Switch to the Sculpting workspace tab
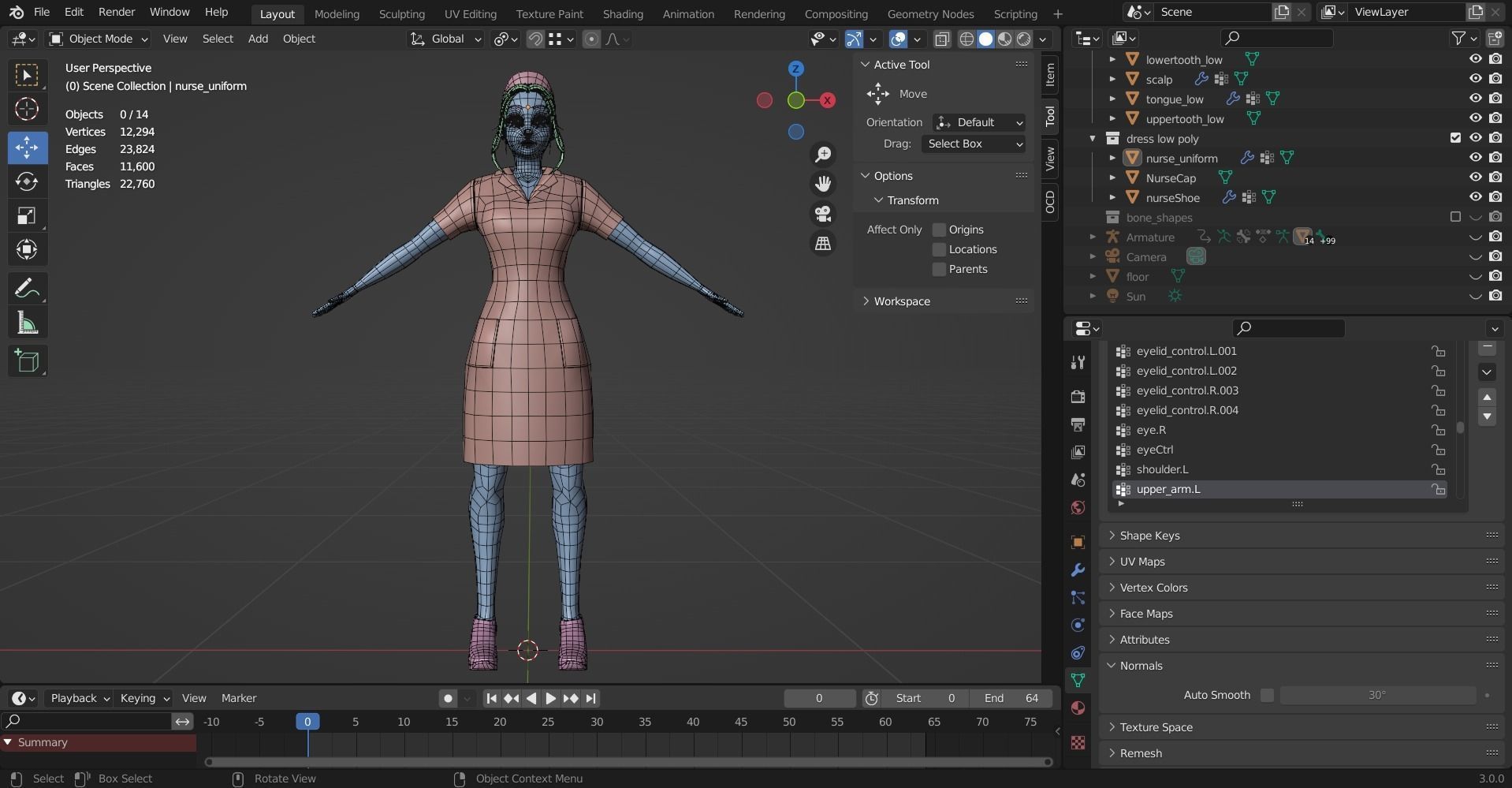 click(401, 13)
